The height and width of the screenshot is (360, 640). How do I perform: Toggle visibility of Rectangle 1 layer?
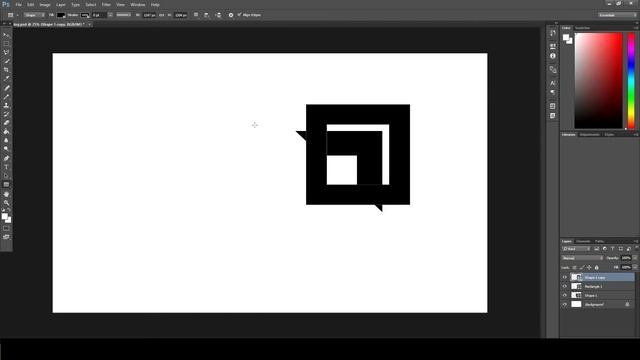(565, 286)
